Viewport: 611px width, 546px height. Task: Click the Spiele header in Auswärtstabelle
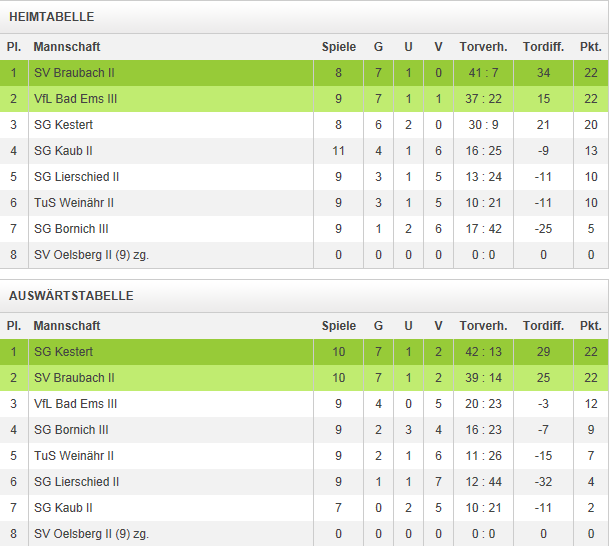pyautogui.click(x=339, y=326)
